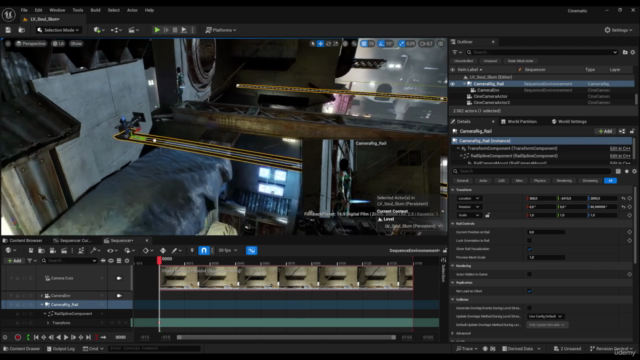Image resolution: width=640 pixels, height=360 pixels.
Task: Toggle Actor Hidden In Game checkbox
Action: (529, 274)
